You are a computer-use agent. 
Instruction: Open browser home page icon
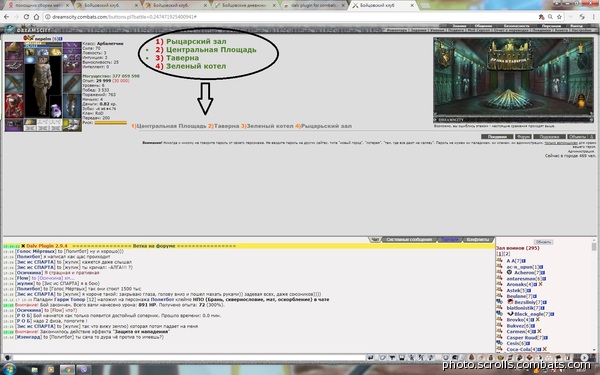coord(36,17)
